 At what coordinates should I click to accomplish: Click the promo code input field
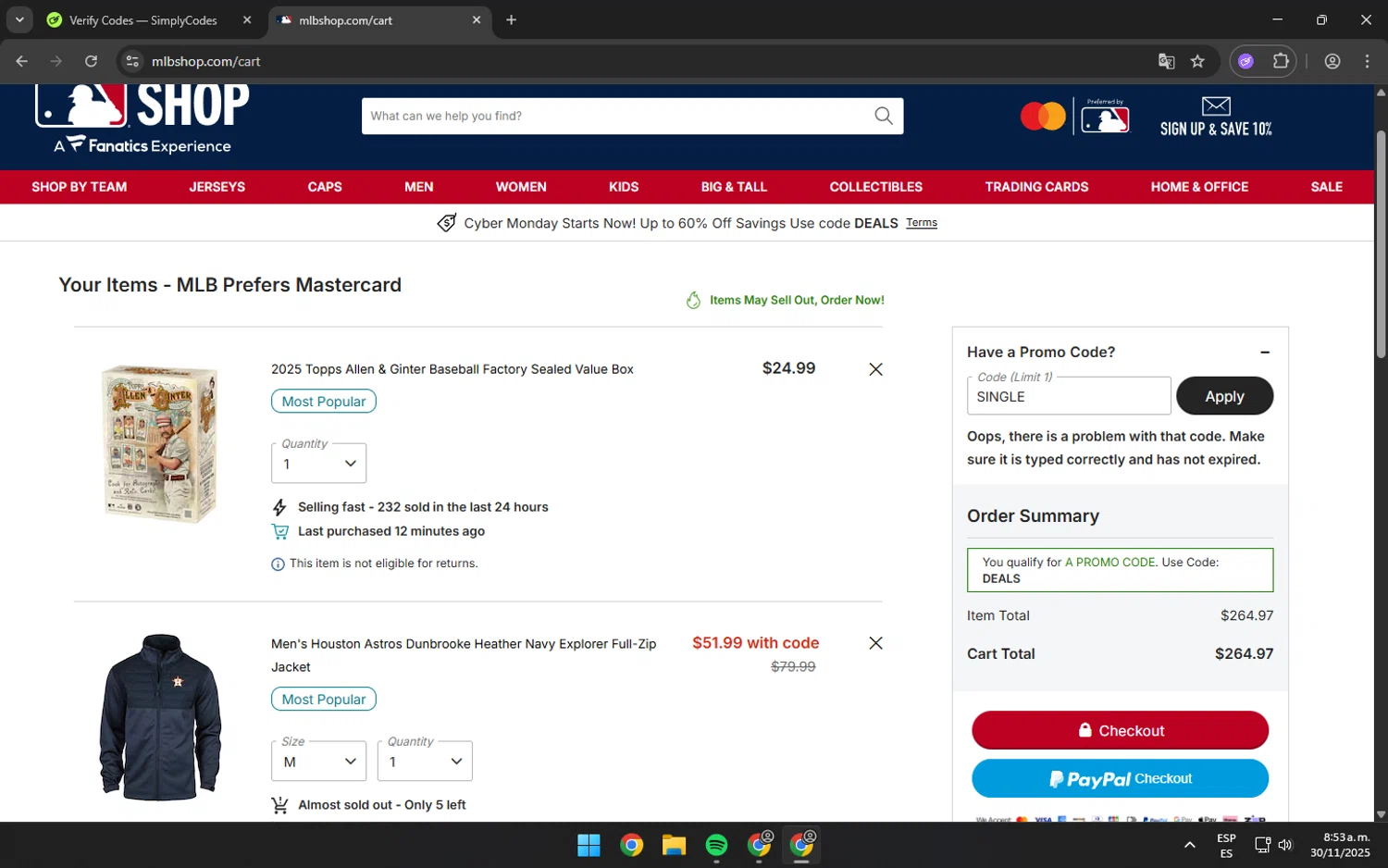pyautogui.click(x=1069, y=396)
